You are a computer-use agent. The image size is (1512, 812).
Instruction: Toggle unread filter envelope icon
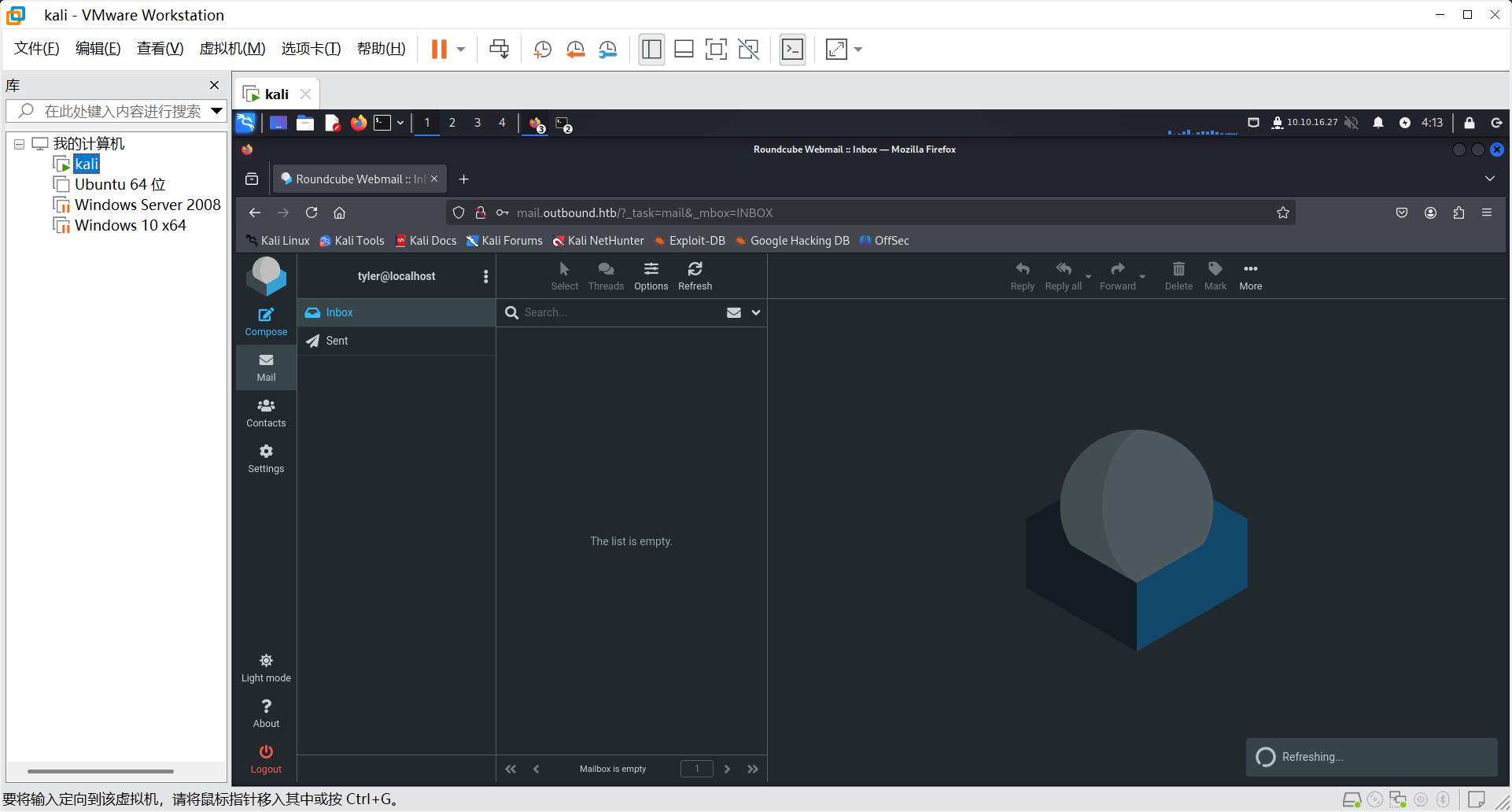733,312
